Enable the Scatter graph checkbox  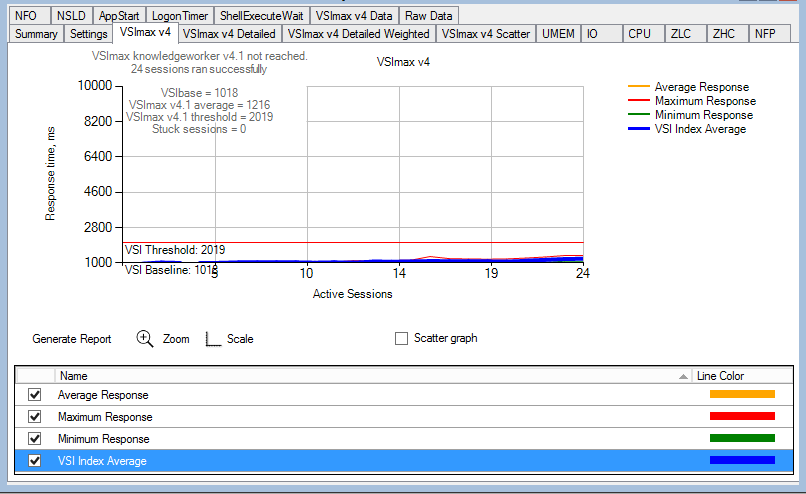[402, 338]
